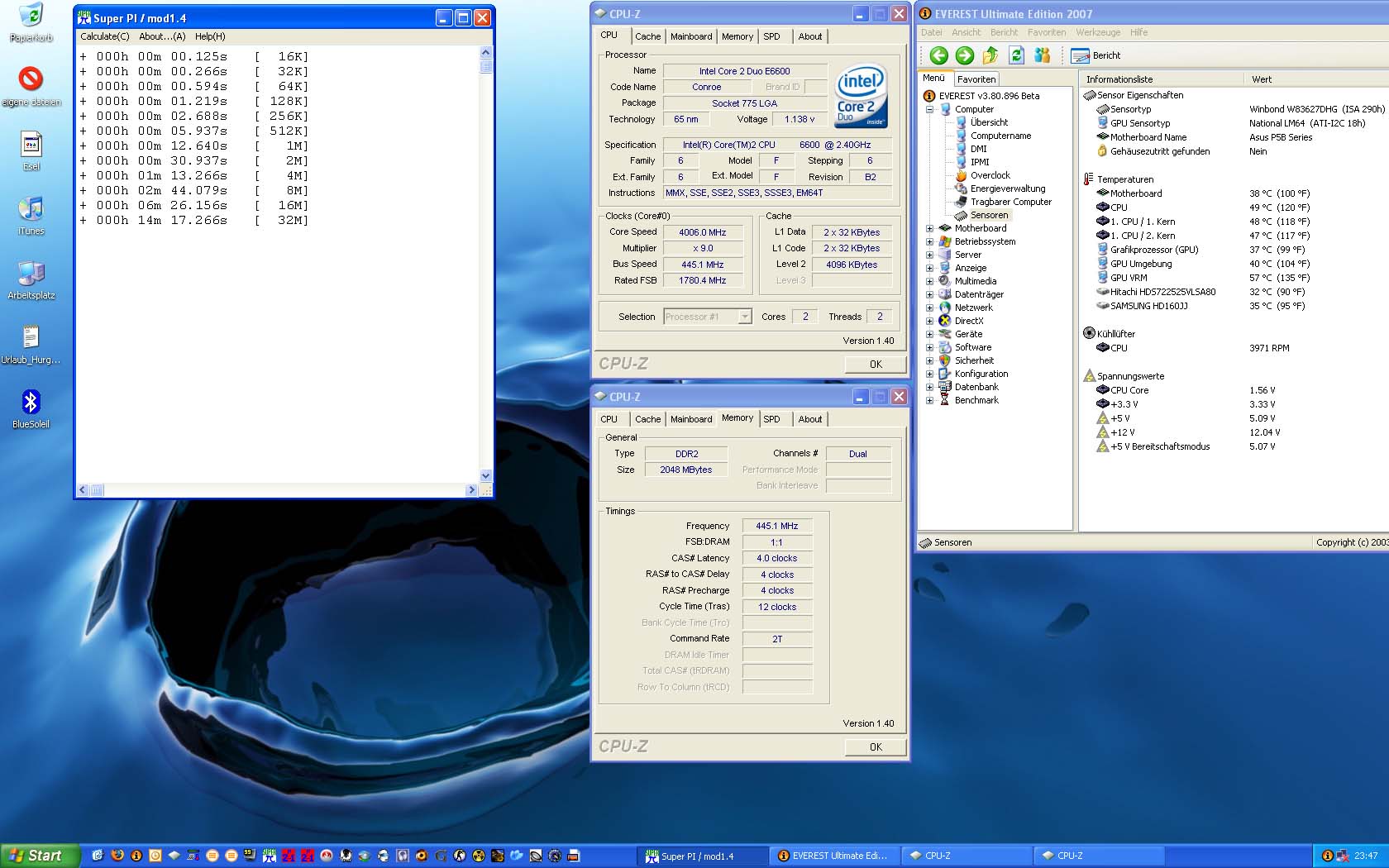1389x868 pixels.
Task: Expand the Motherboard tree node
Action: 929,228
